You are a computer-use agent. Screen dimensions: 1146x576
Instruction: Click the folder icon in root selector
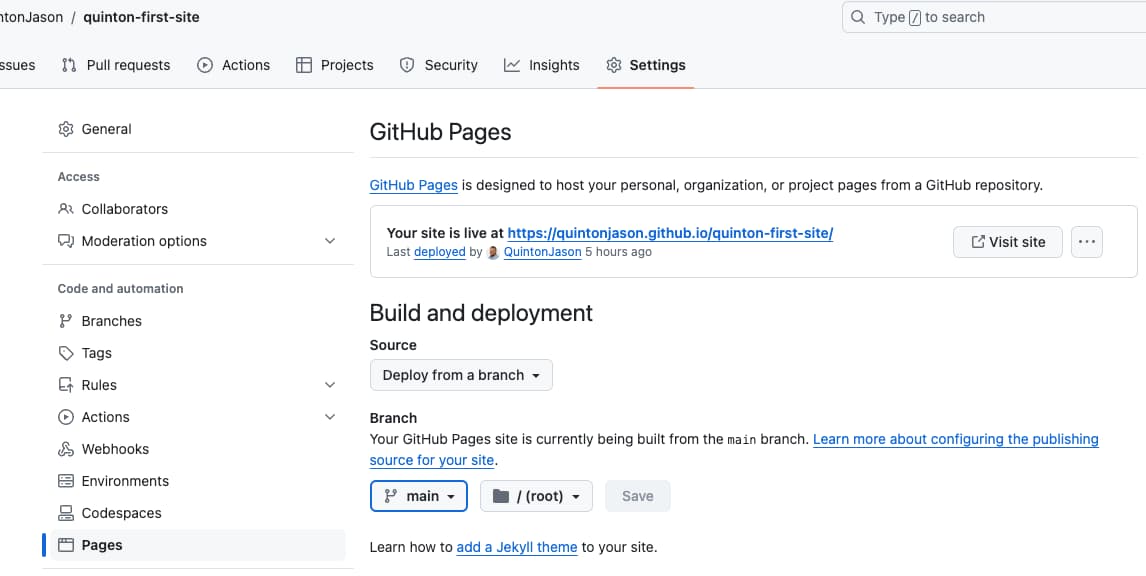(501, 496)
